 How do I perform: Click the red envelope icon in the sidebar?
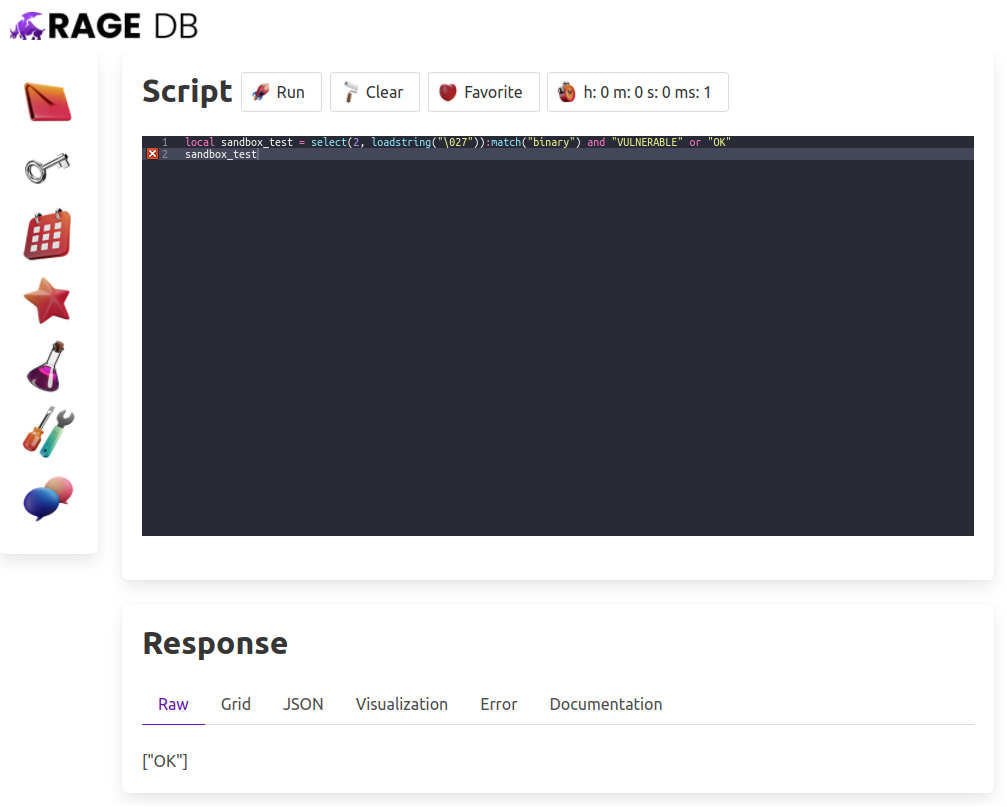click(x=48, y=102)
